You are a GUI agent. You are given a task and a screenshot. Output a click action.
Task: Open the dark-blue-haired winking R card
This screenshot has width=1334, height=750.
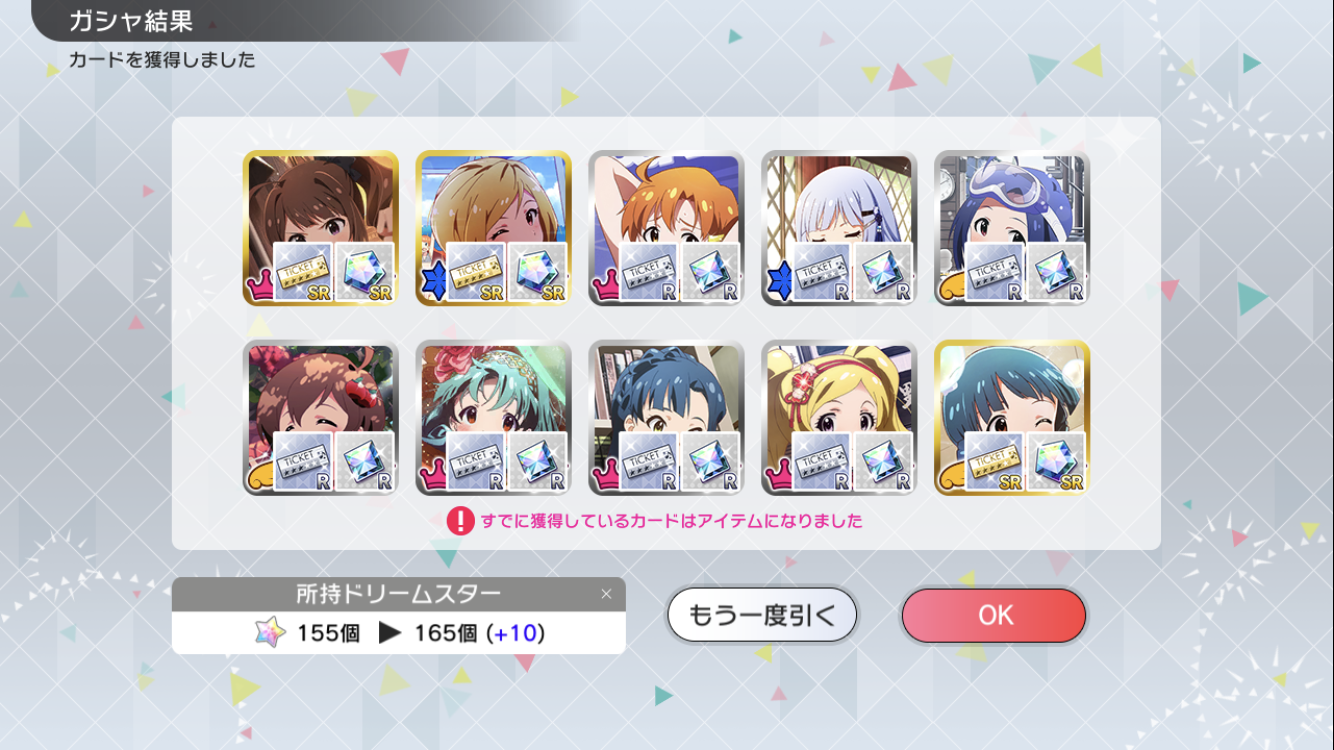pos(666,418)
